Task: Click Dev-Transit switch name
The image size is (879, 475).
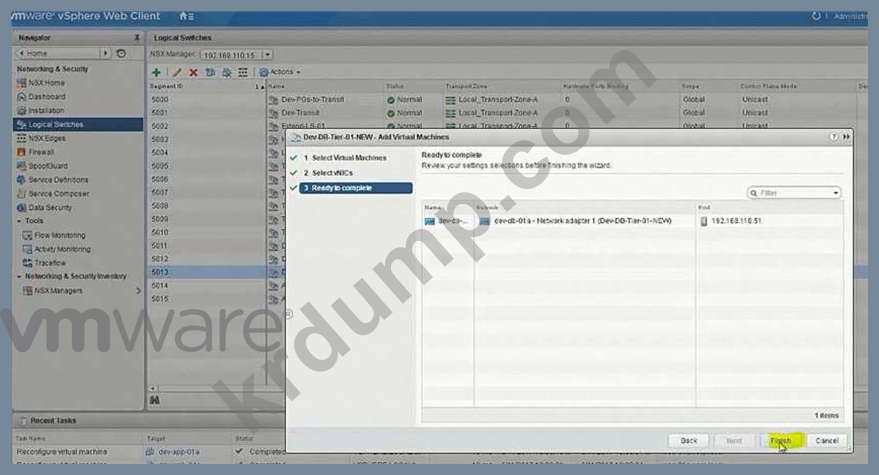Action: click(300, 113)
